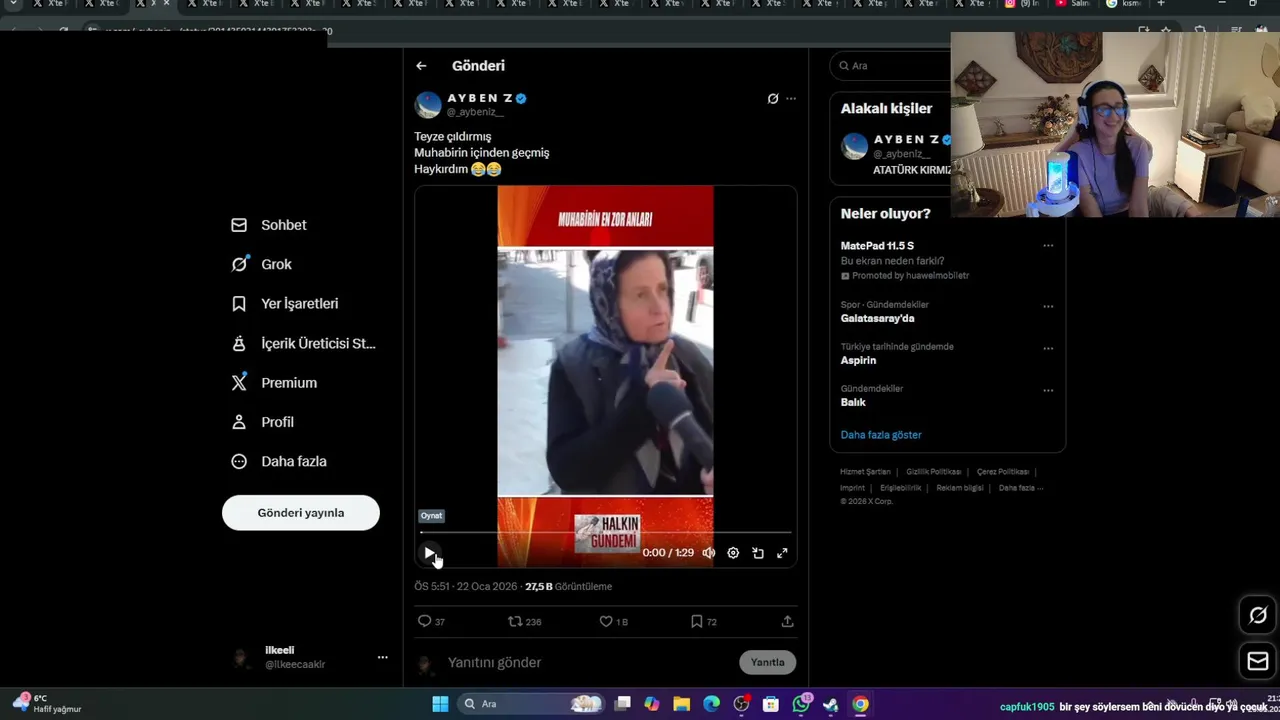Viewport: 1280px width, 720px height.
Task: Open options dots for Balık trend
Action: pyautogui.click(x=1048, y=390)
